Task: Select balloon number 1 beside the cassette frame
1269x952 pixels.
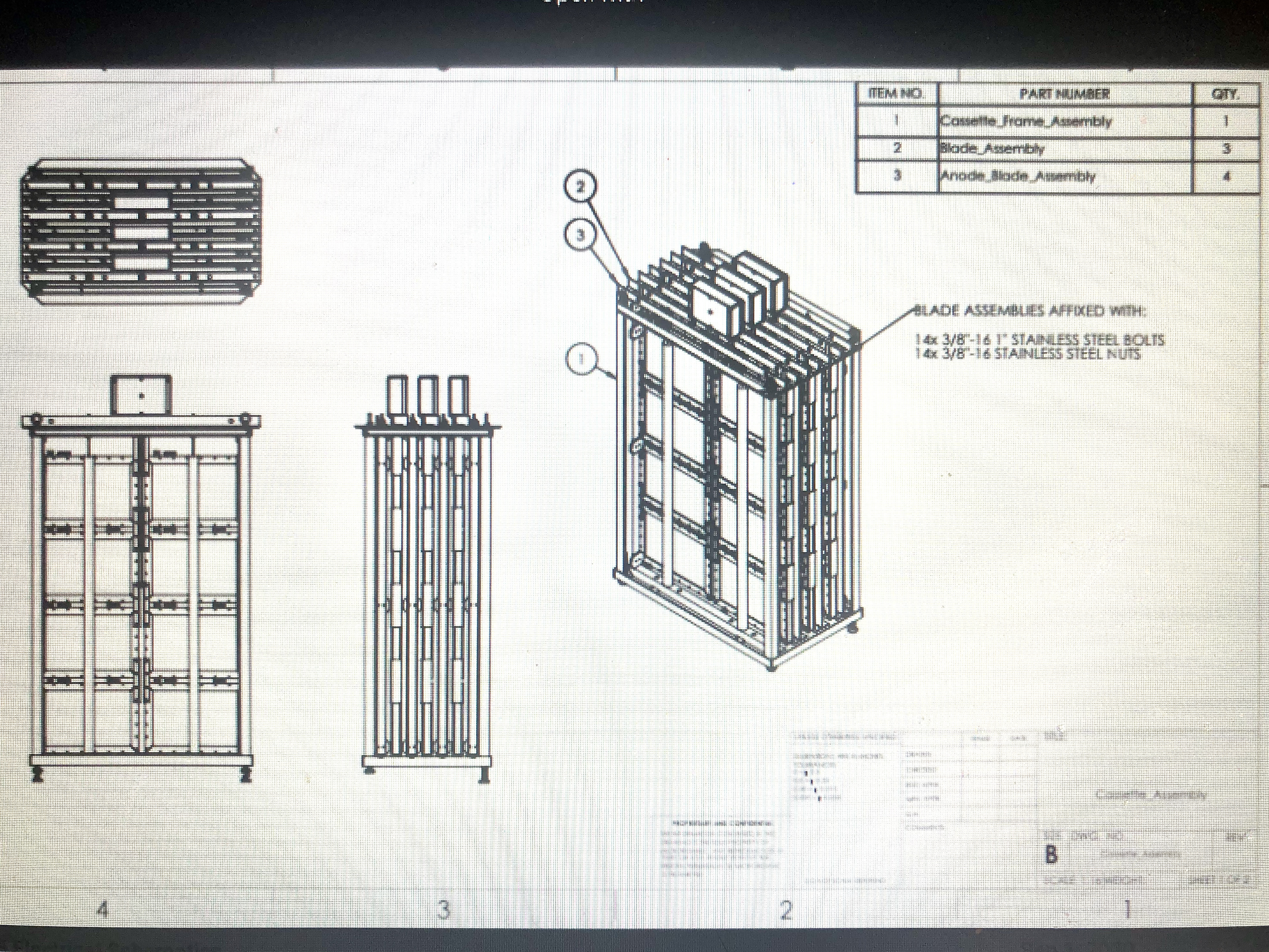Action: tap(582, 359)
